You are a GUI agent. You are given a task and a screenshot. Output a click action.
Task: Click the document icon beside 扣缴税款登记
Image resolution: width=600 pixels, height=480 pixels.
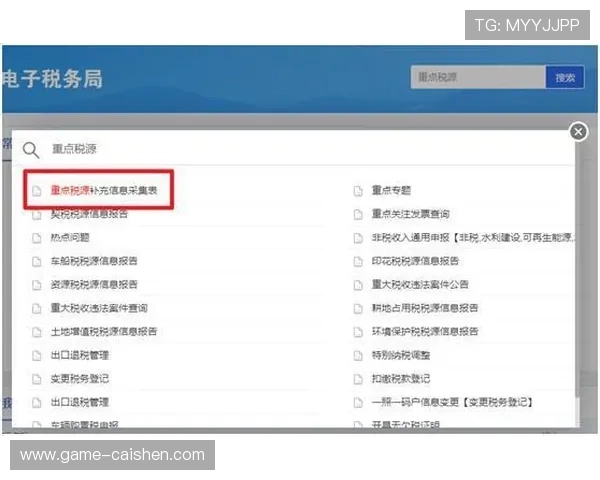[x=358, y=379]
